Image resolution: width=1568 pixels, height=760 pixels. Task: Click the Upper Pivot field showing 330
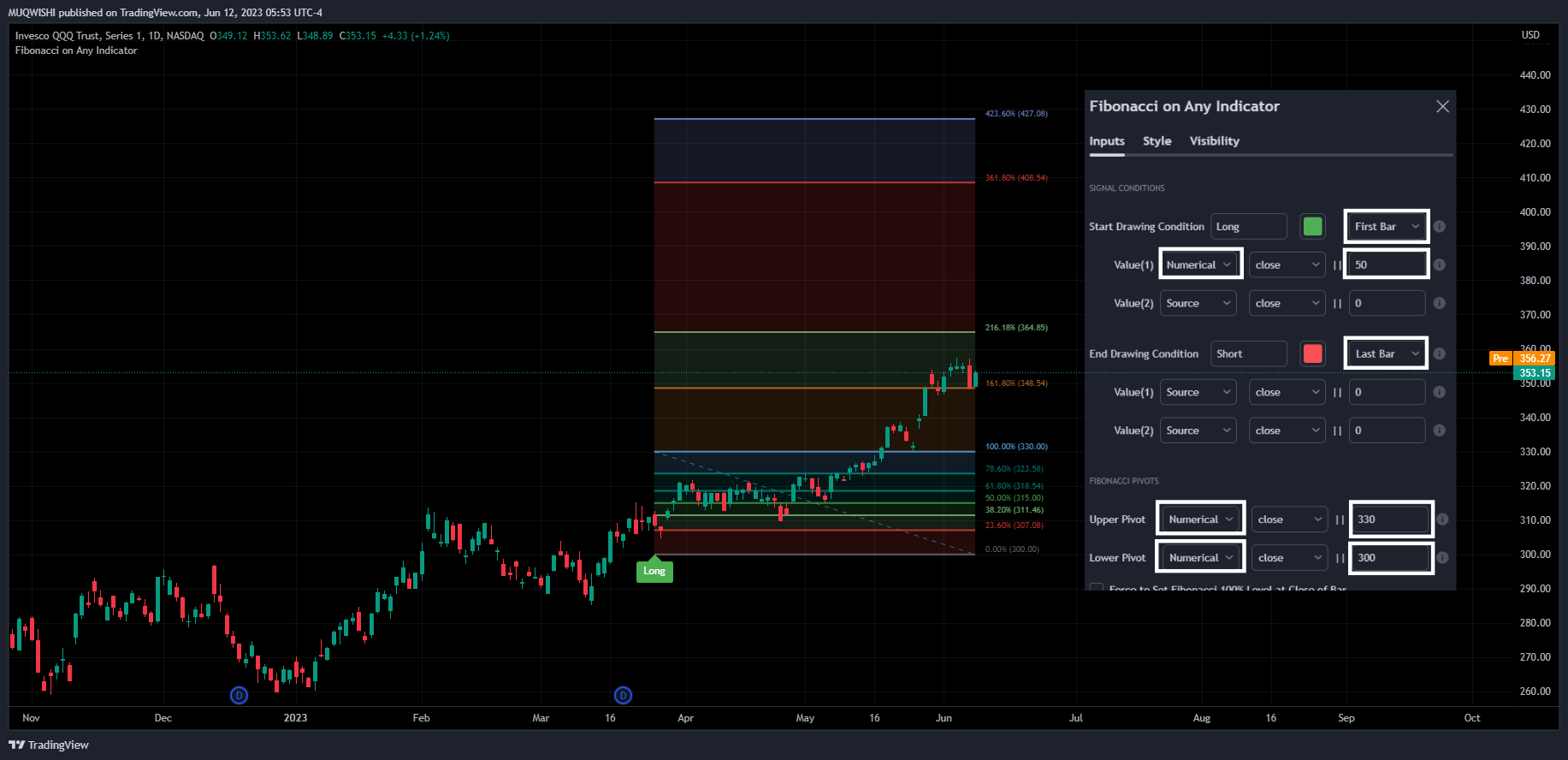pyautogui.click(x=1390, y=520)
